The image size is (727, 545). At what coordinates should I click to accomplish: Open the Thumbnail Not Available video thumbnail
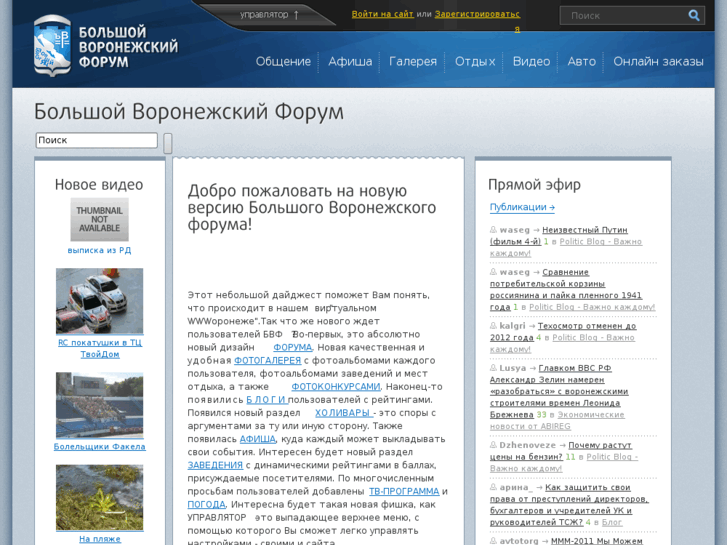(99, 219)
